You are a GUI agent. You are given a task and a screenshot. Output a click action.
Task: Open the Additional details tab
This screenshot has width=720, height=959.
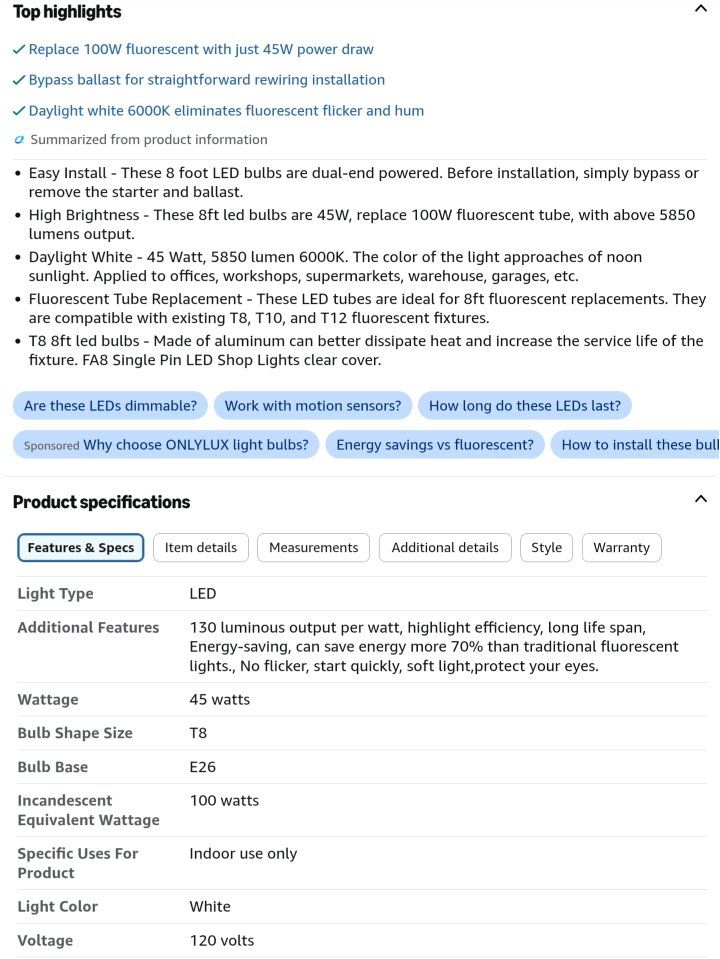(445, 547)
